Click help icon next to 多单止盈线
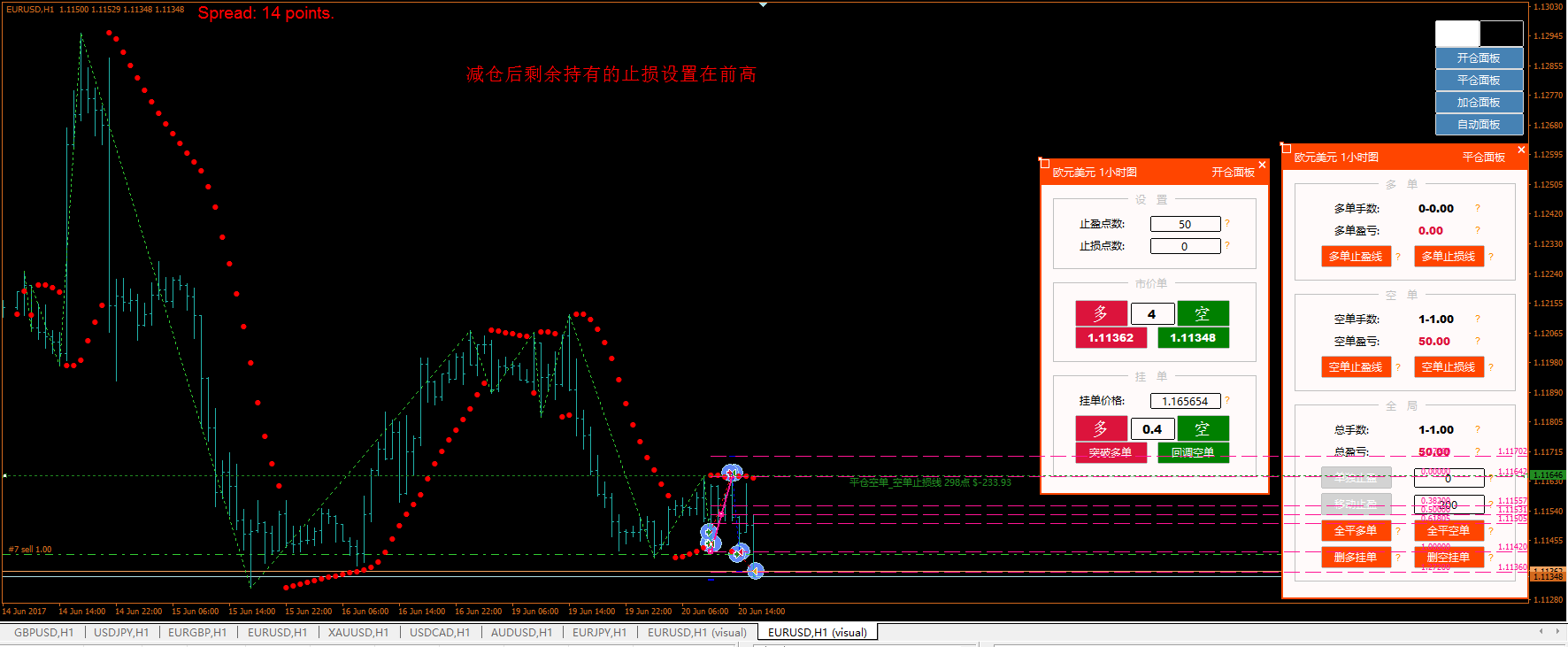This screenshot has height=647, width=1568. 1398,257
